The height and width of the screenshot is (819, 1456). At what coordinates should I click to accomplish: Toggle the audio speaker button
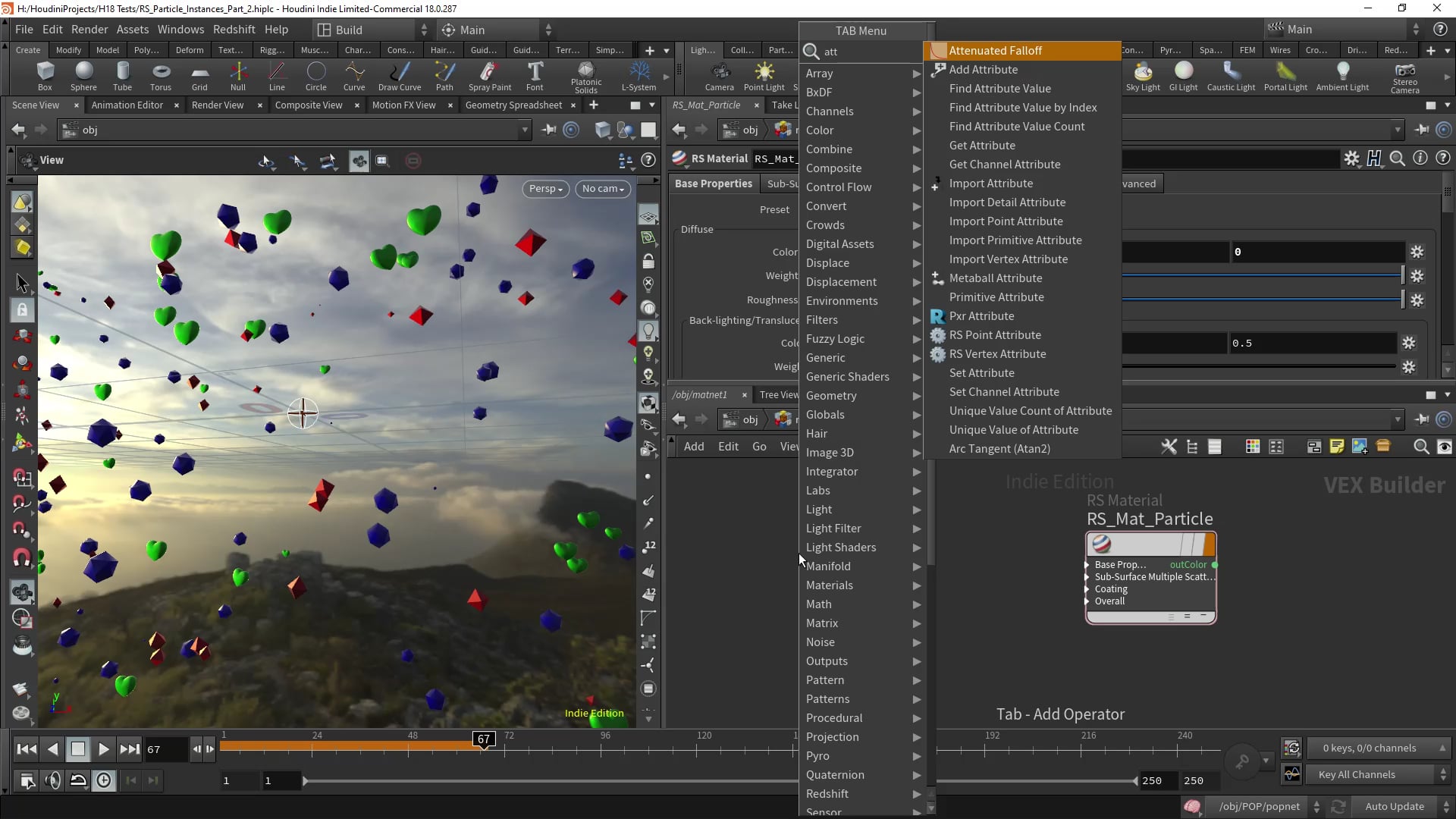click(52, 780)
